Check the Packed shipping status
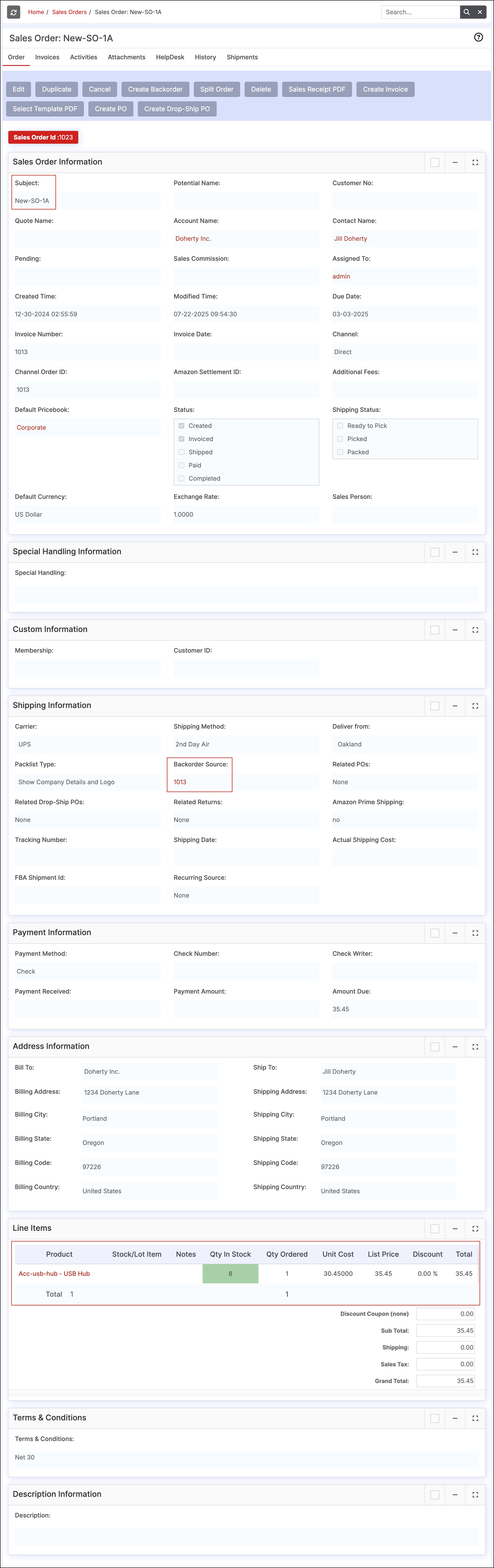The height and width of the screenshot is (1568, 494). 340,452
